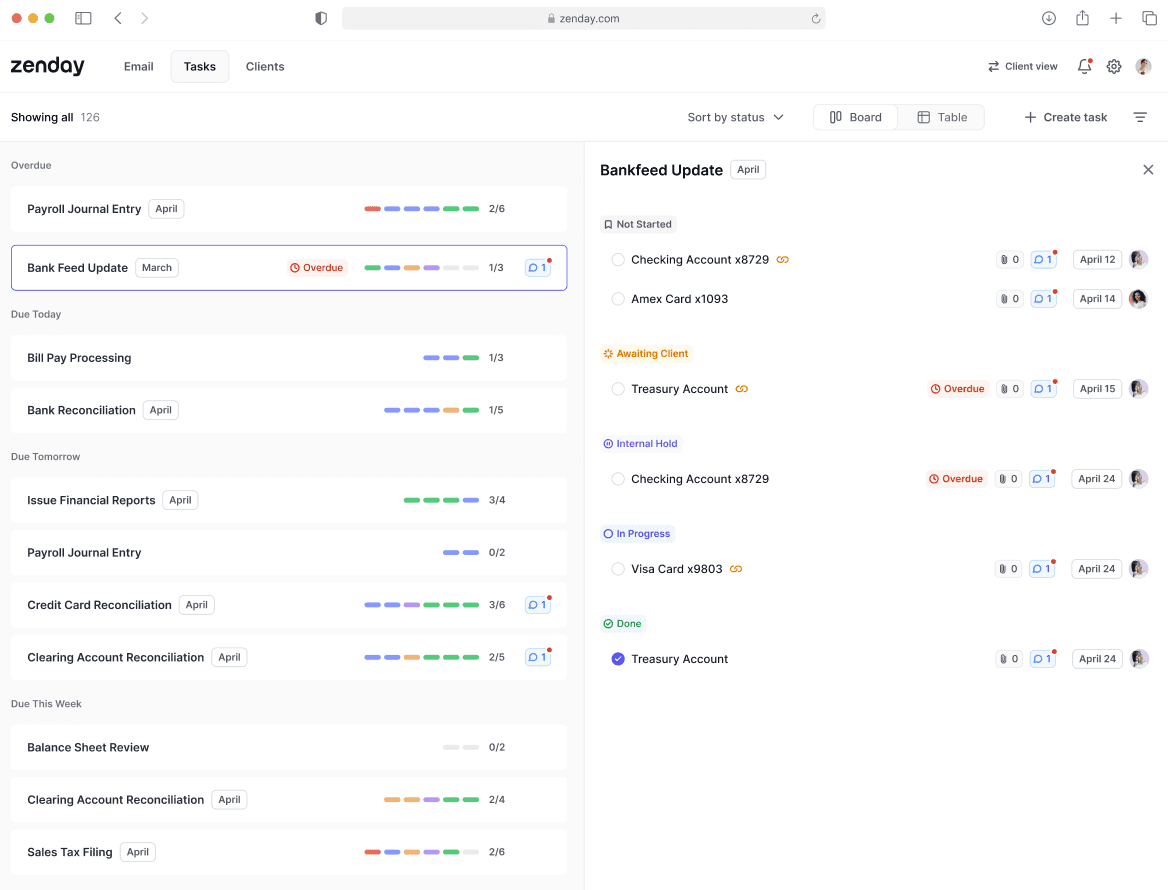Click link icon next to Visa Card x9803
1168x890 pixels.
736,569
